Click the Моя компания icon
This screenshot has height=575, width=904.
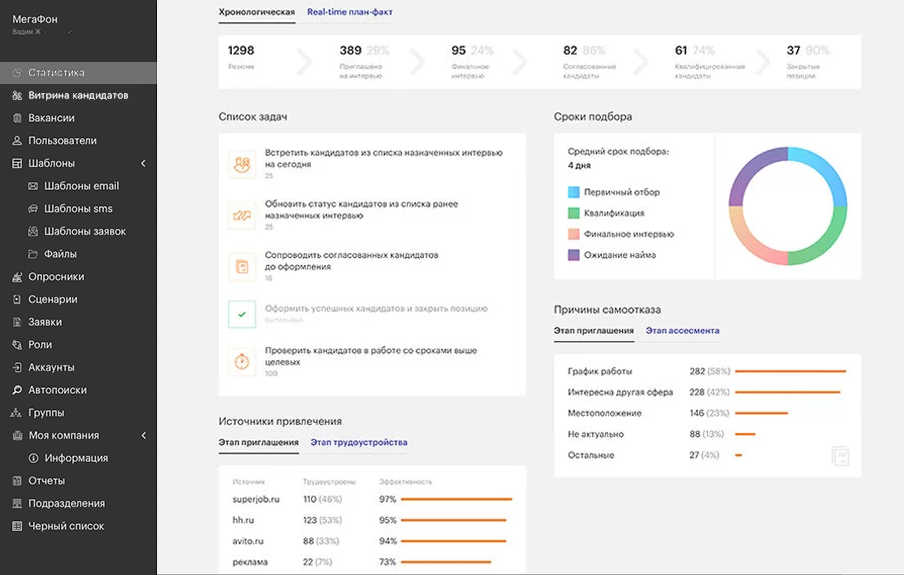[x=17, y=435]
